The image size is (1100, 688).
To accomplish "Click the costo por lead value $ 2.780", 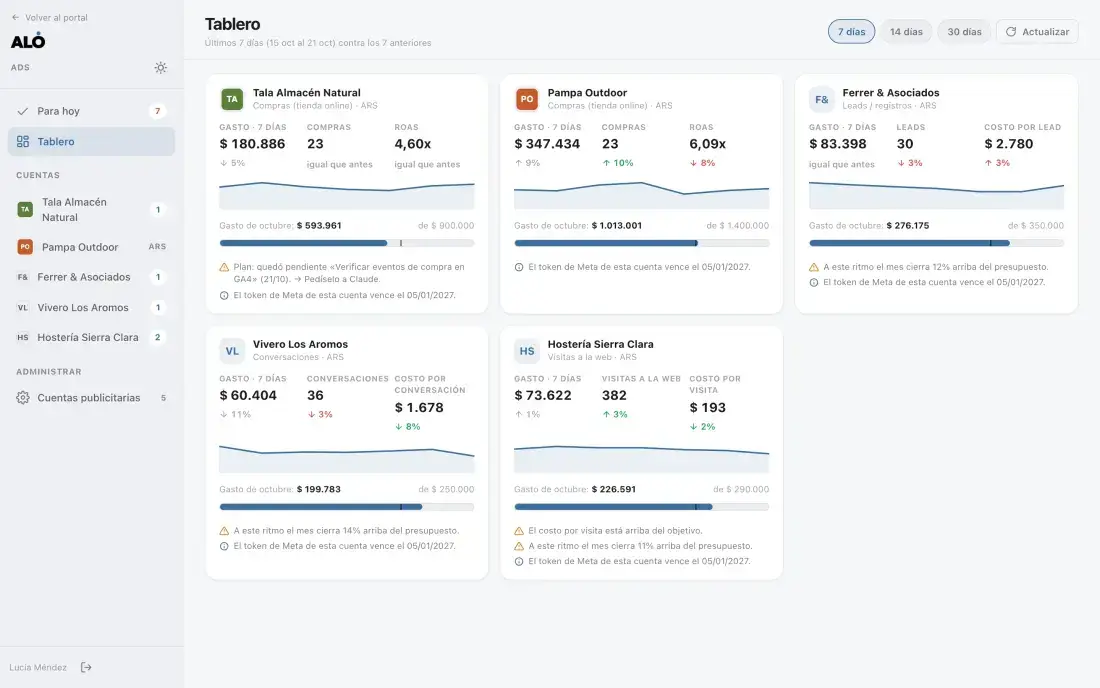I will click(1009, 144).
